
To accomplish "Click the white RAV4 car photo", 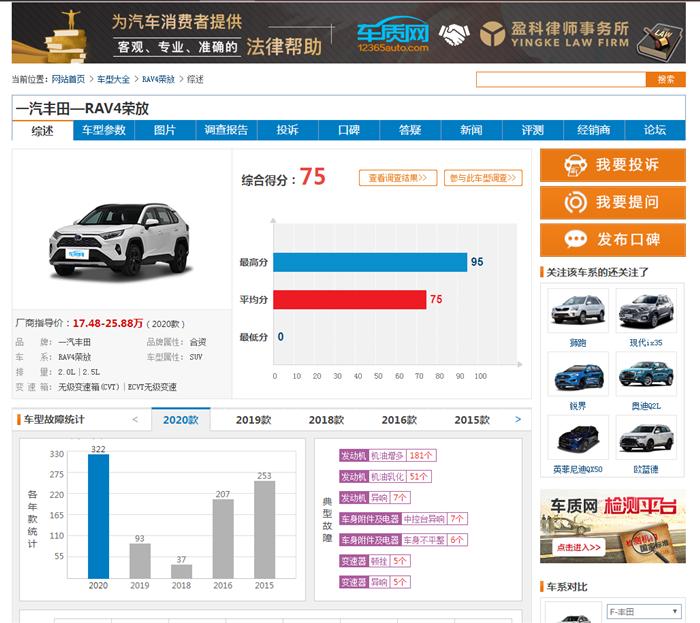I will coord(120,242).
